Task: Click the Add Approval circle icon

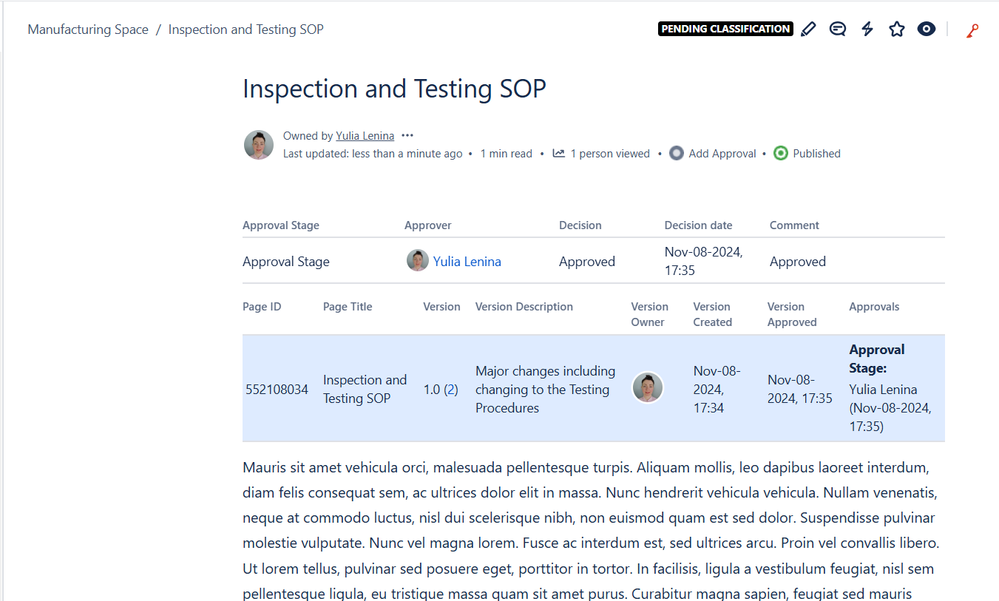Action: pyautogui.click(x=677, y=153)
